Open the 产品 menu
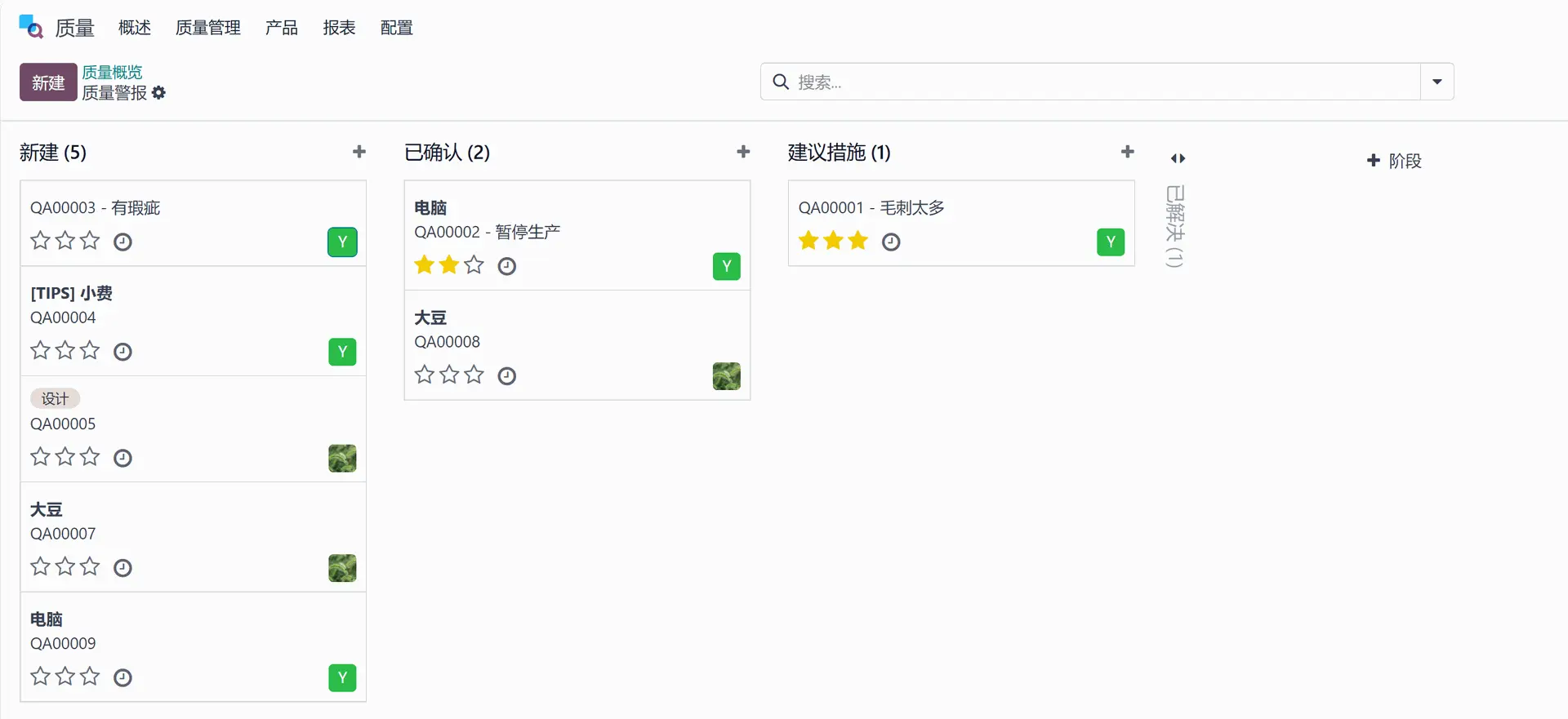The width and height of the screenshot is (1568, 719). pyautogui.click(x=282, y=28)
